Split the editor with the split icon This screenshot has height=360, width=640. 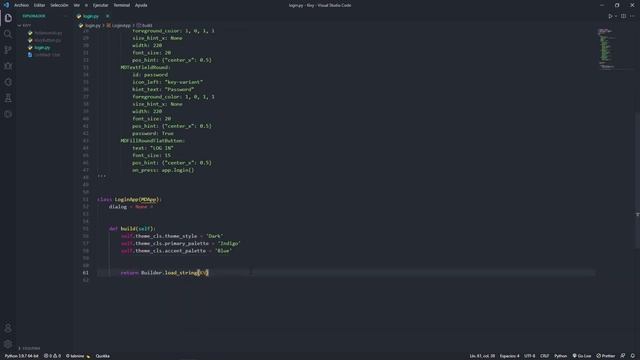(623, 16)
